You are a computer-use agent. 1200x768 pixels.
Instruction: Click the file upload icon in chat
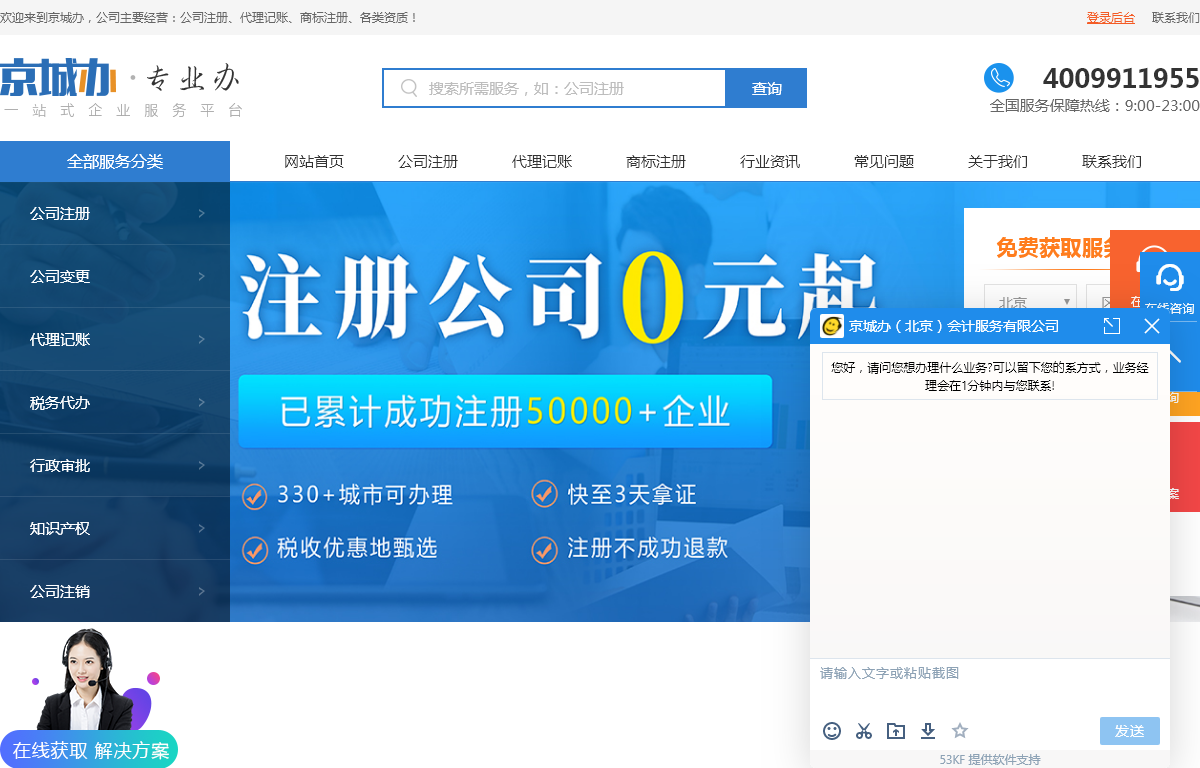pyautogui.click(x=896, y=731)
